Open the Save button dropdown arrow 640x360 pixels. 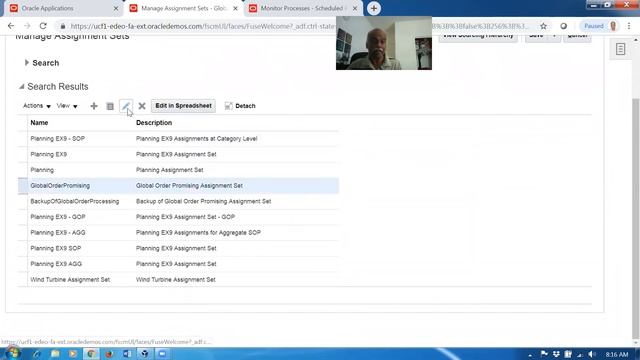pos(554,36)
